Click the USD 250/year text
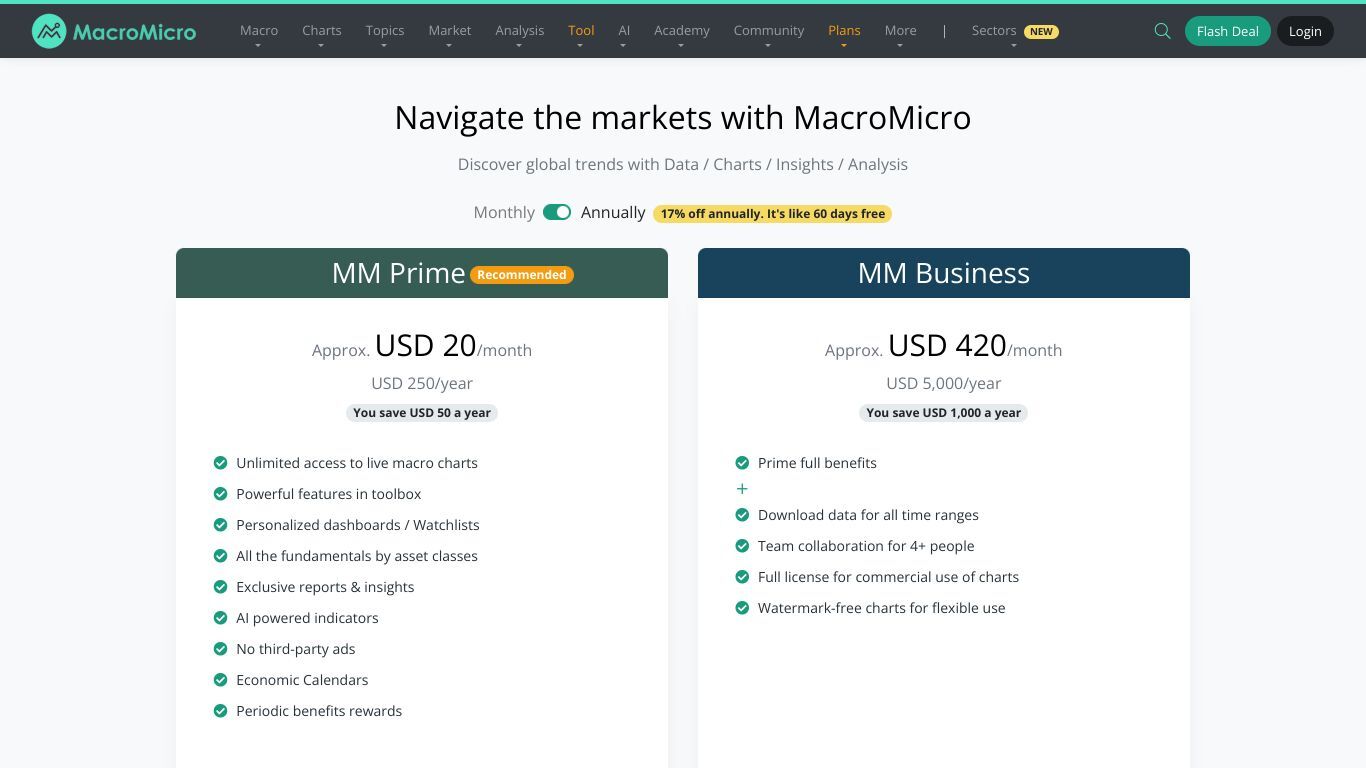The height and width of the screenshot is (768, 1366). 422,383
